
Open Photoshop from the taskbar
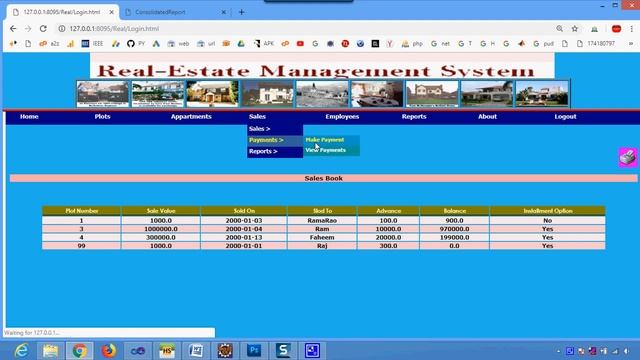pos(254,351)
